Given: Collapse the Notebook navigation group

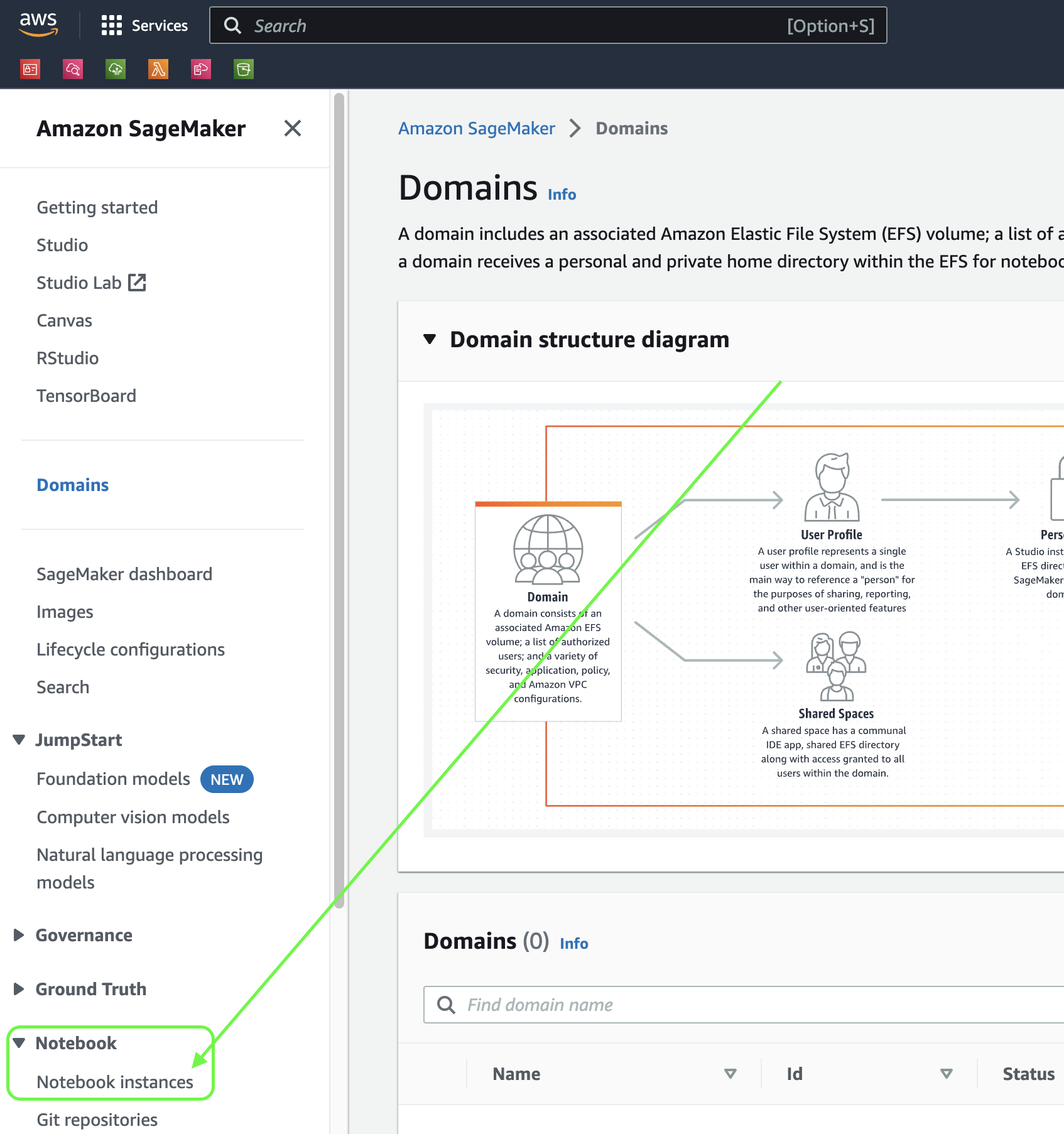Looking at the screenshot, I should [19, 1043].
